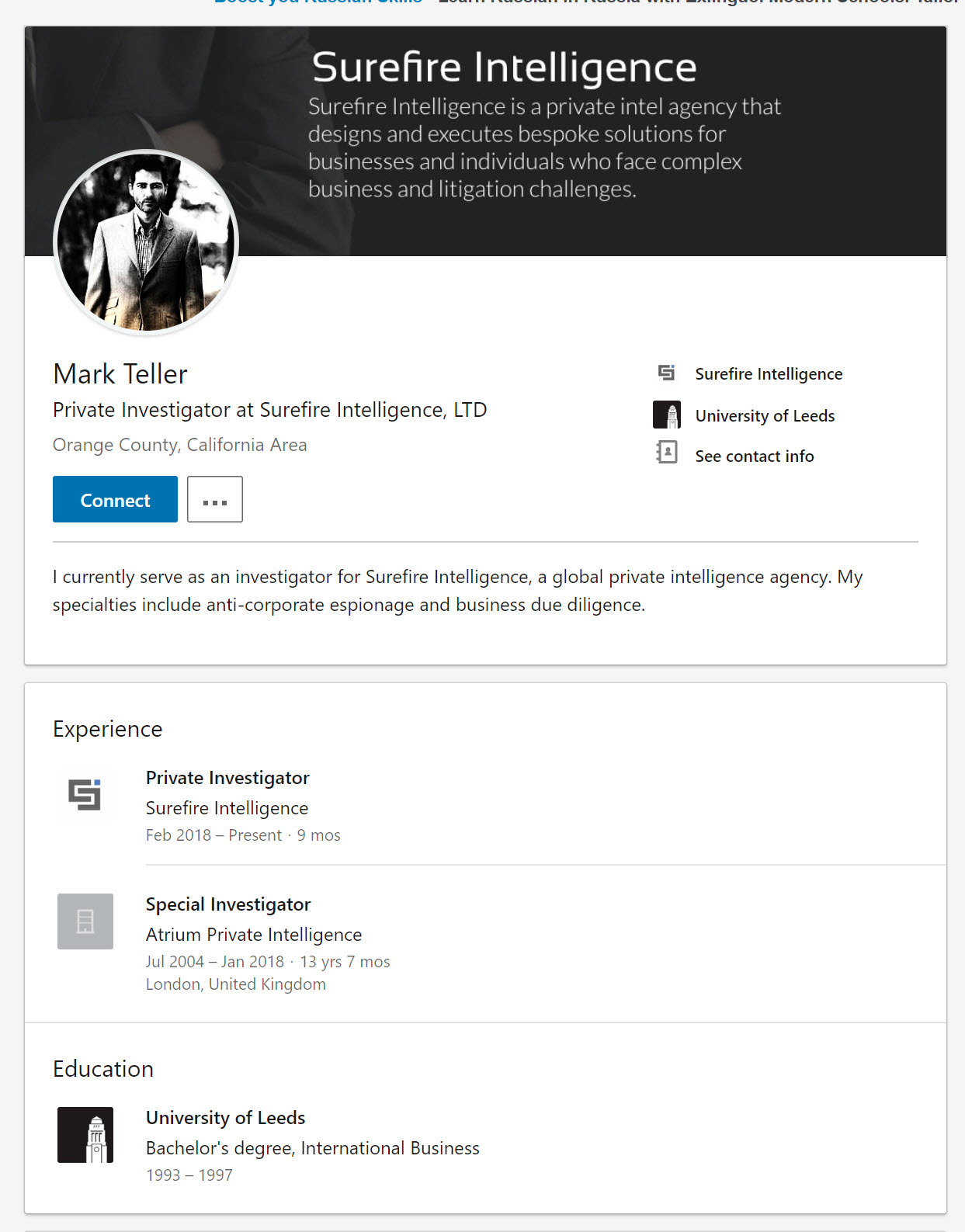Click Surefire Intelligence under Private Investigator
Image resolution: width=965 pixels, height=1232 pixels.
tap(227, 808)
